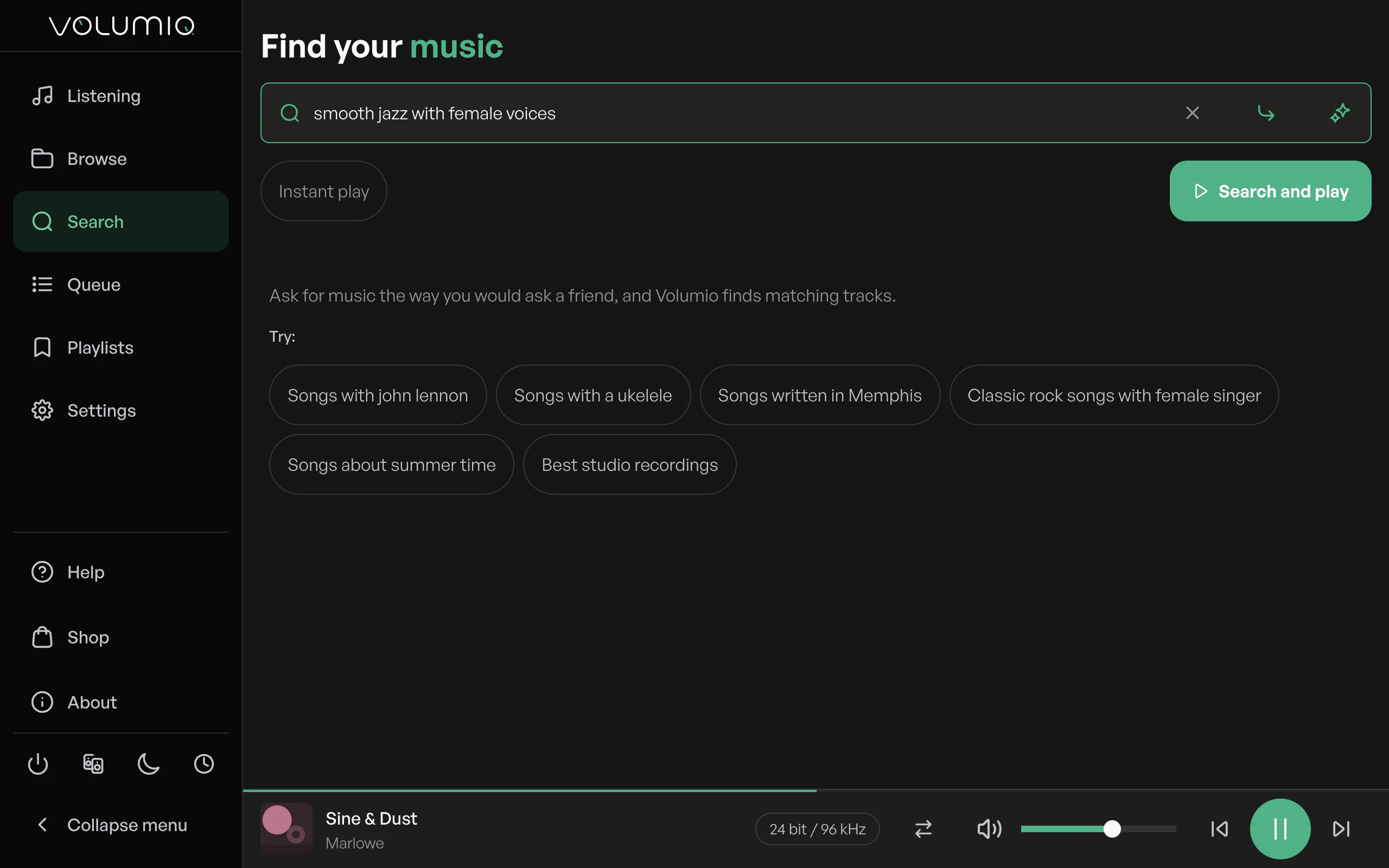Select the Instant play chip

pos(324,191)
